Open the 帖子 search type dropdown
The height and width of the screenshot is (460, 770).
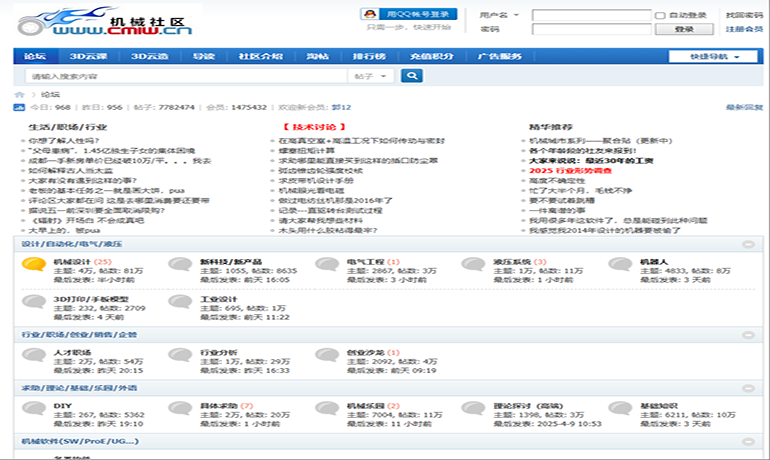[x=372, y=76]
